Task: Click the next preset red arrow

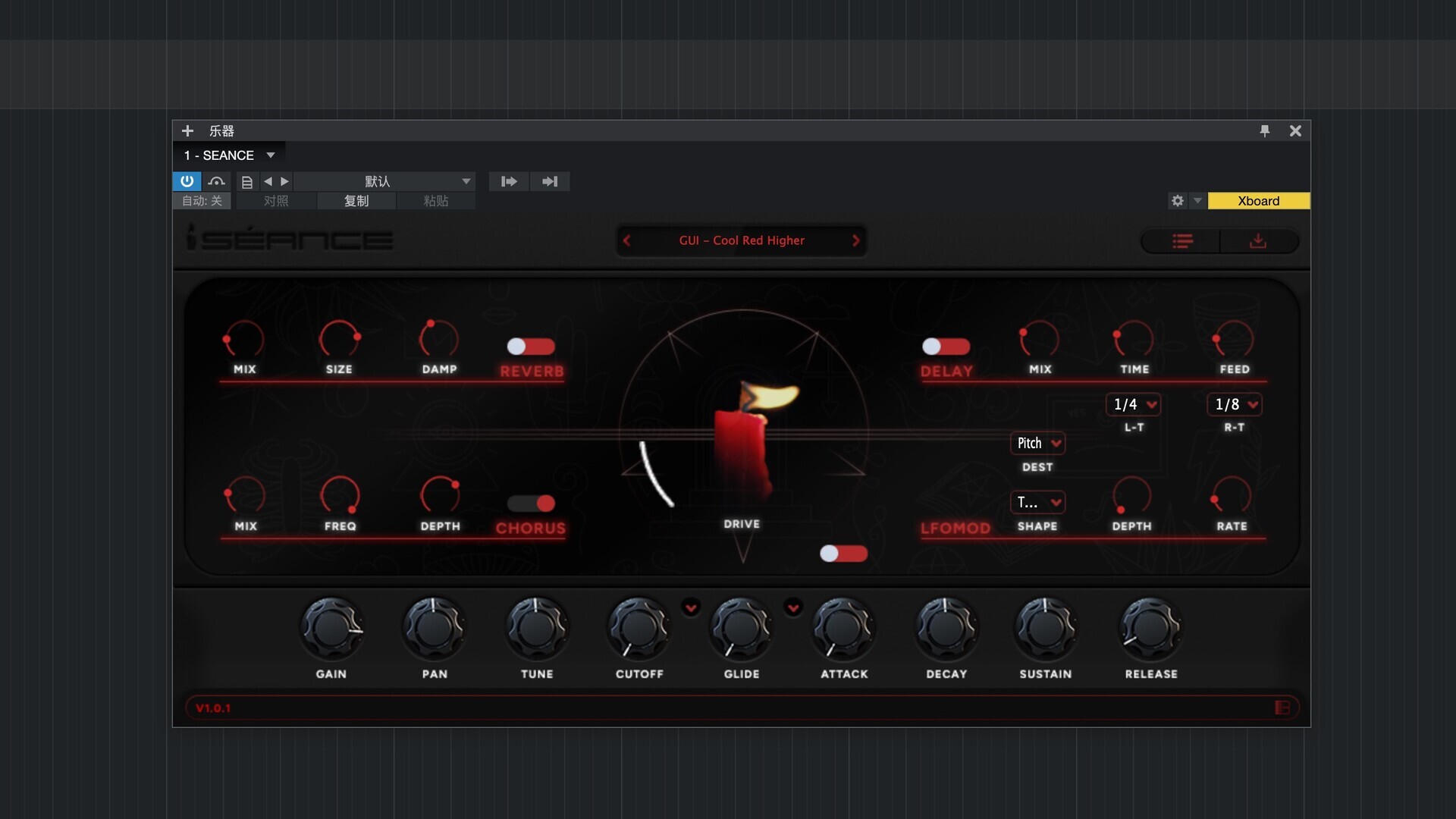Action: pos(855,240)
